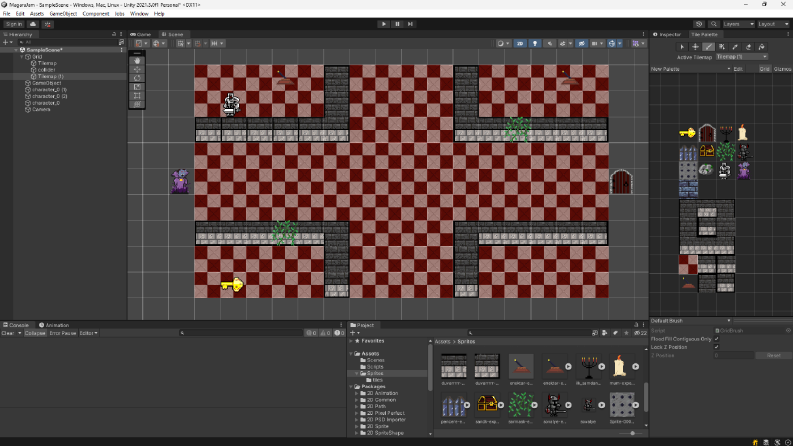Select the Hand tool in scene overlay

click(x=137, y=60)
